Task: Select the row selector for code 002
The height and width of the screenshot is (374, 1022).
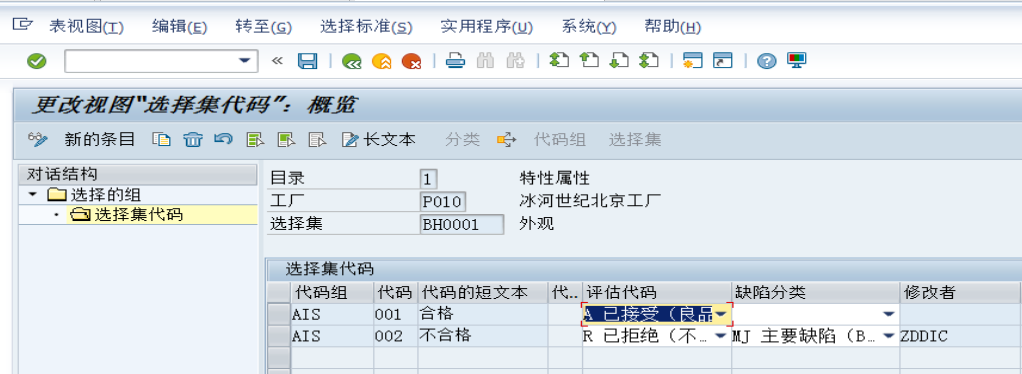Action: coord(279,336)
